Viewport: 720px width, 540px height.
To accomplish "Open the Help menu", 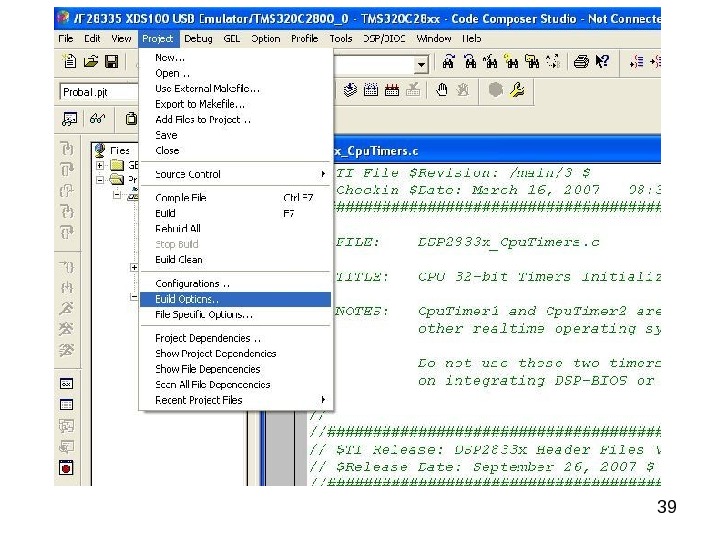I will pyautogui.click(x=472, y=39).
